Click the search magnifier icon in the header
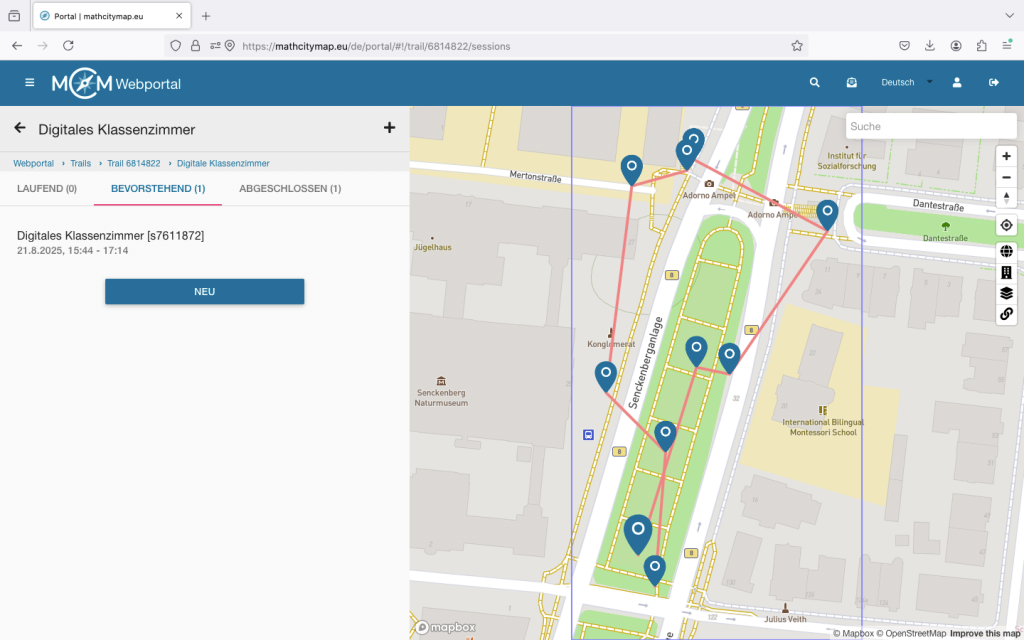 tap(815, 83)
